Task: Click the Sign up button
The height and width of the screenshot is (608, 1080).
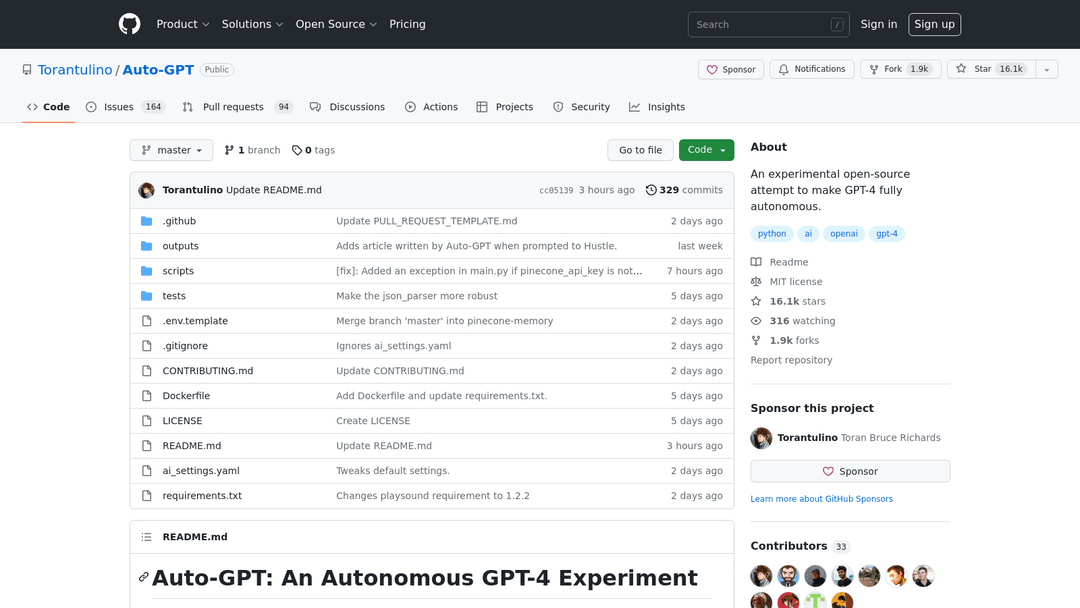Action: (x=935, y=24)
